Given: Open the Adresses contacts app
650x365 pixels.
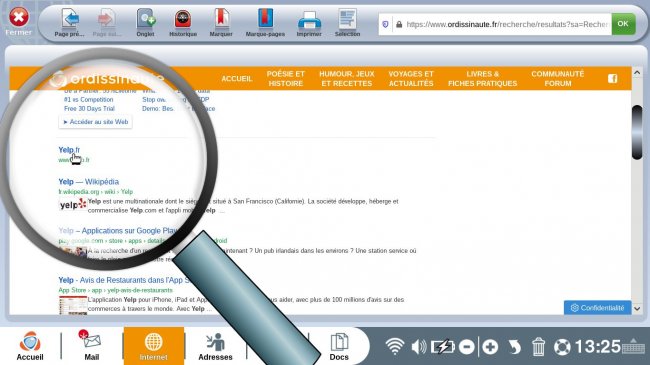Looking at the screenshot, I should click(x=215, y=346).
